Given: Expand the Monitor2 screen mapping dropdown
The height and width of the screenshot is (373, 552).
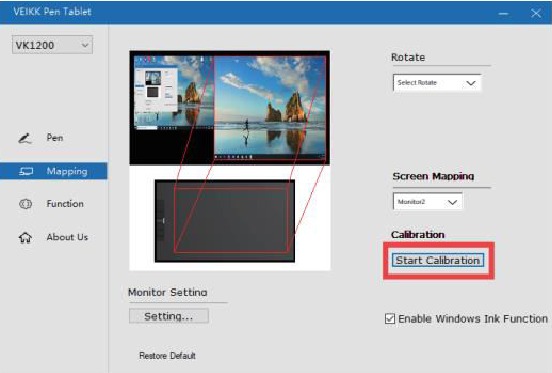Looking at the screenshot, I should pyautogui.click(x=427, y=202).
